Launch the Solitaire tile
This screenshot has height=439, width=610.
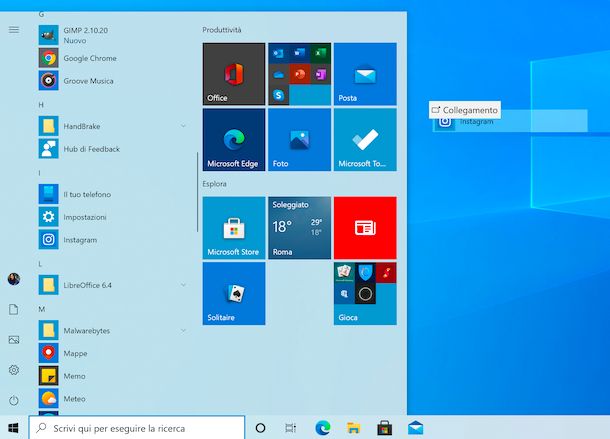pyautogui.click(x=234, y=293)
